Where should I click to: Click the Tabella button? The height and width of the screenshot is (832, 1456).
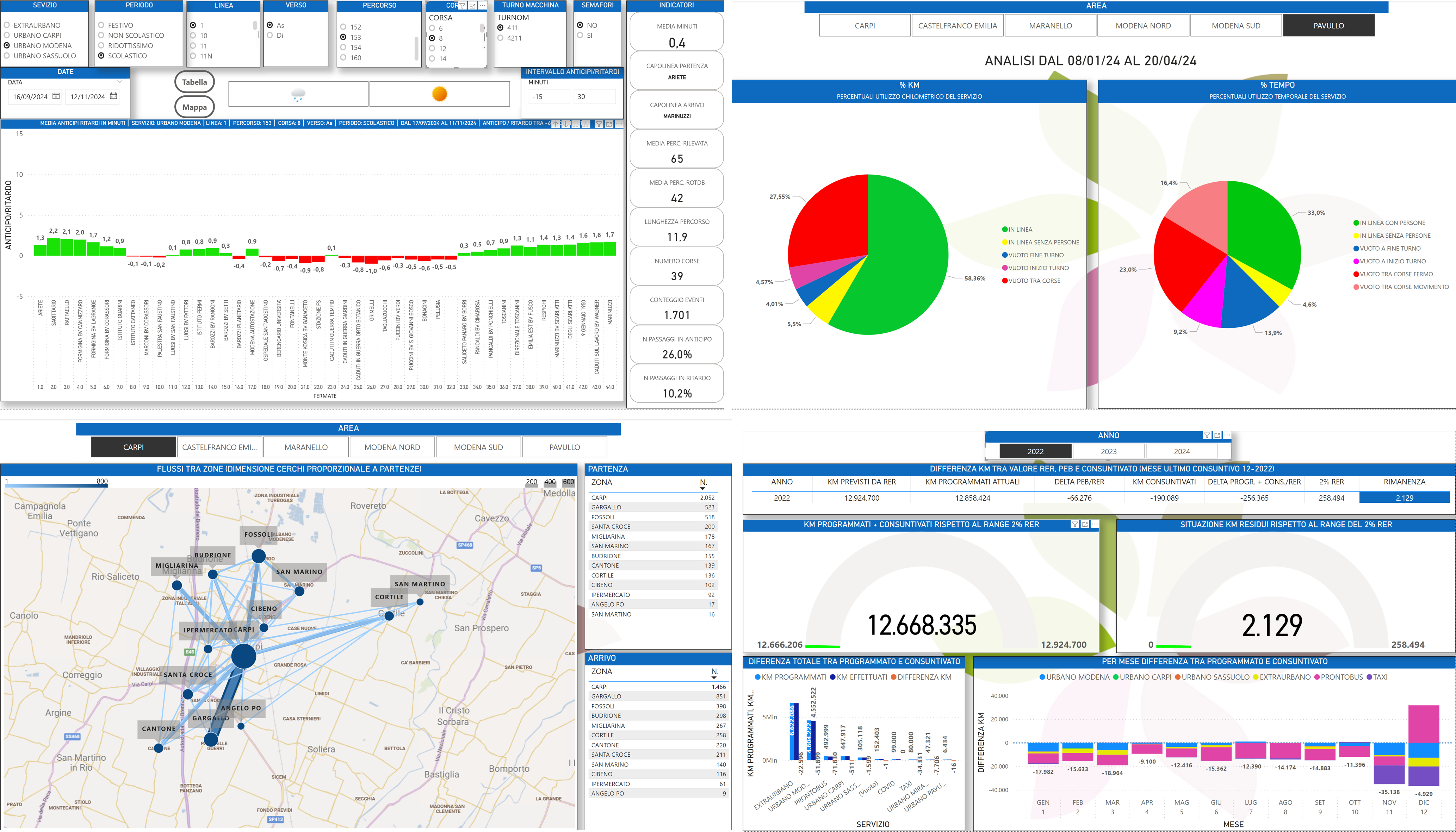coord(194,82)
